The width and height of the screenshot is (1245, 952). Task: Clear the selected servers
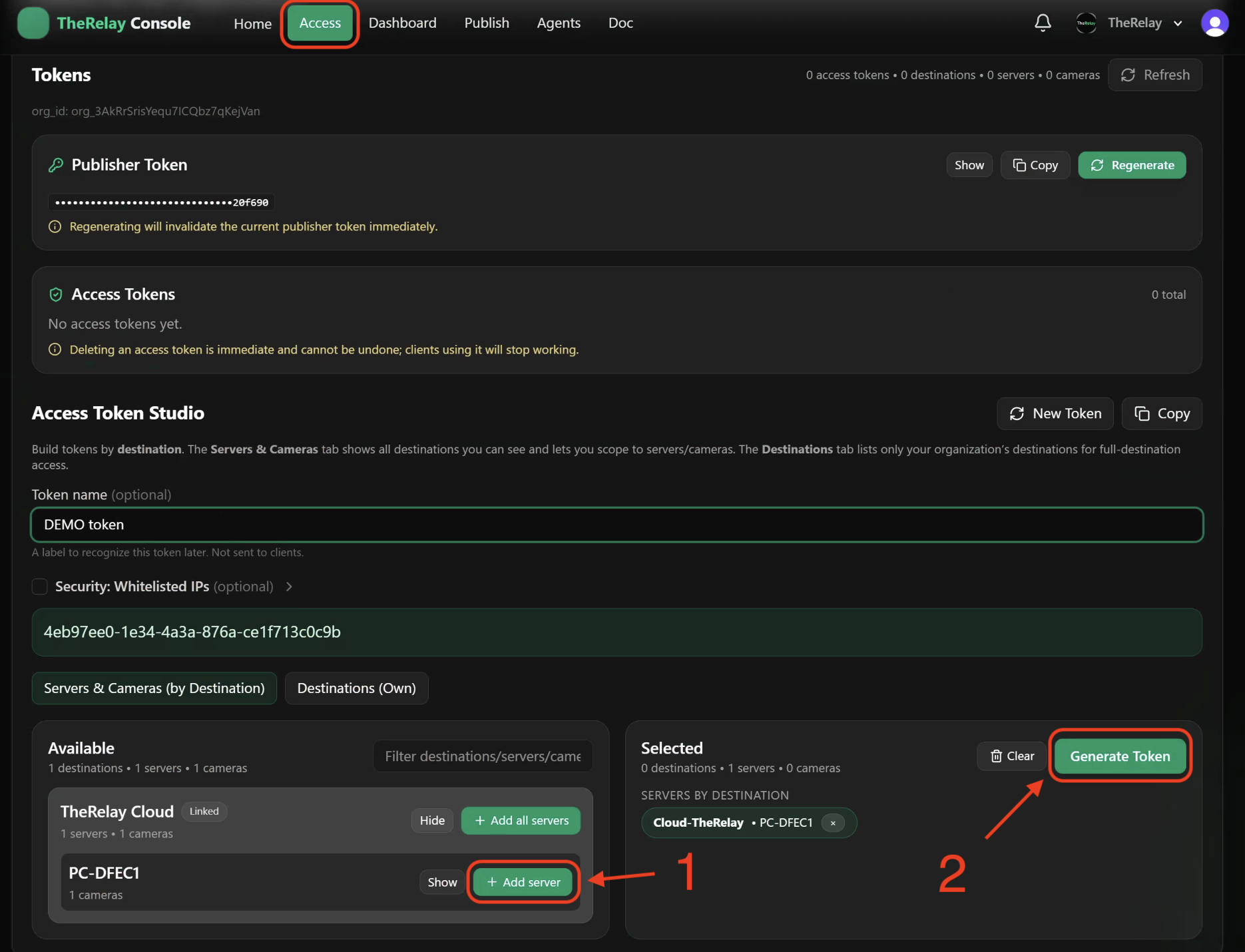(1011, 756)
